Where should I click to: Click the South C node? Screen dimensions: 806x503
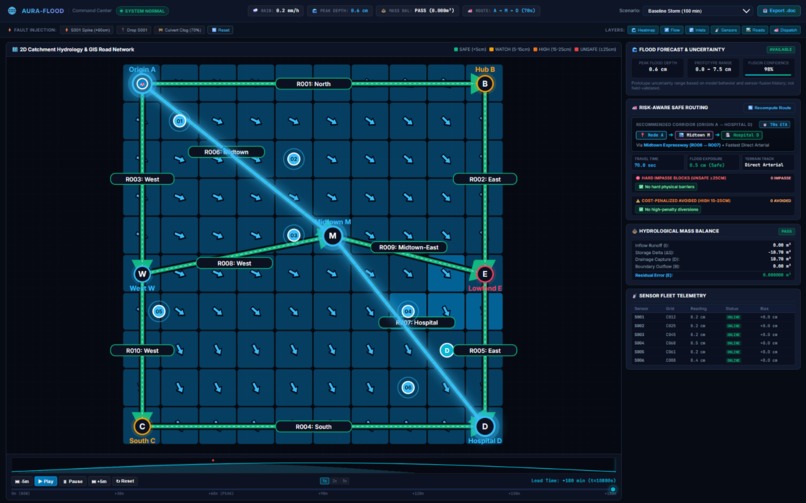coord(142,426)
